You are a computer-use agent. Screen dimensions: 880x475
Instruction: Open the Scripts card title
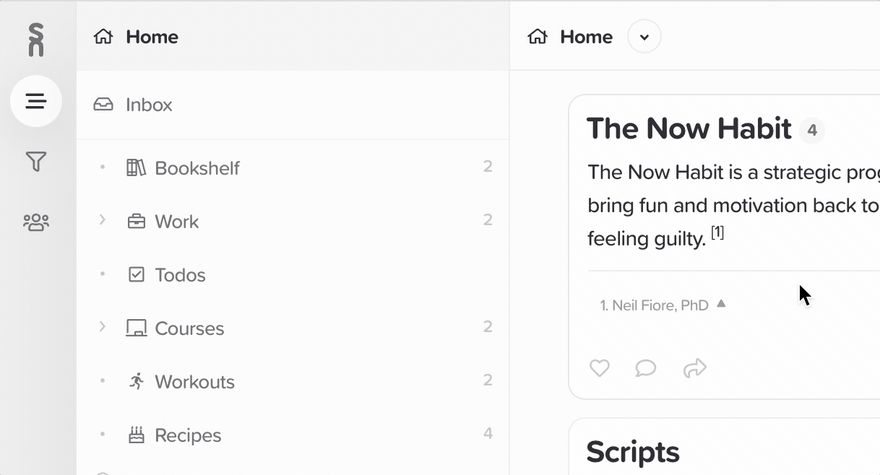(632, 452)
